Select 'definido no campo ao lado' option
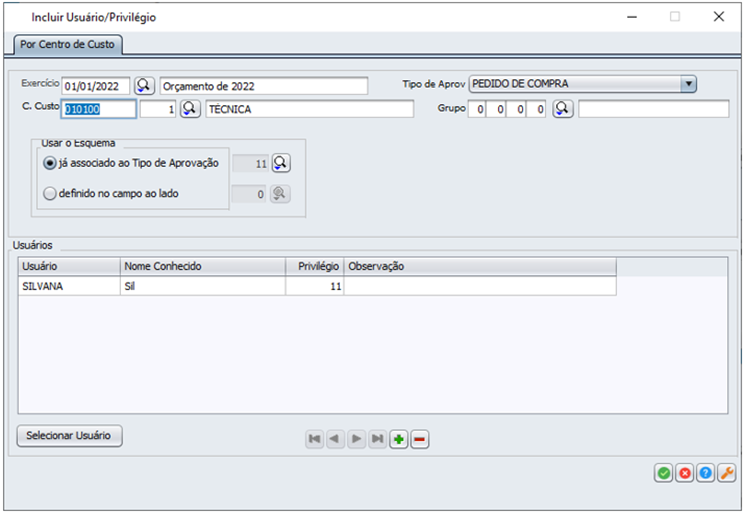744x513 pixels. coord(50,194)
